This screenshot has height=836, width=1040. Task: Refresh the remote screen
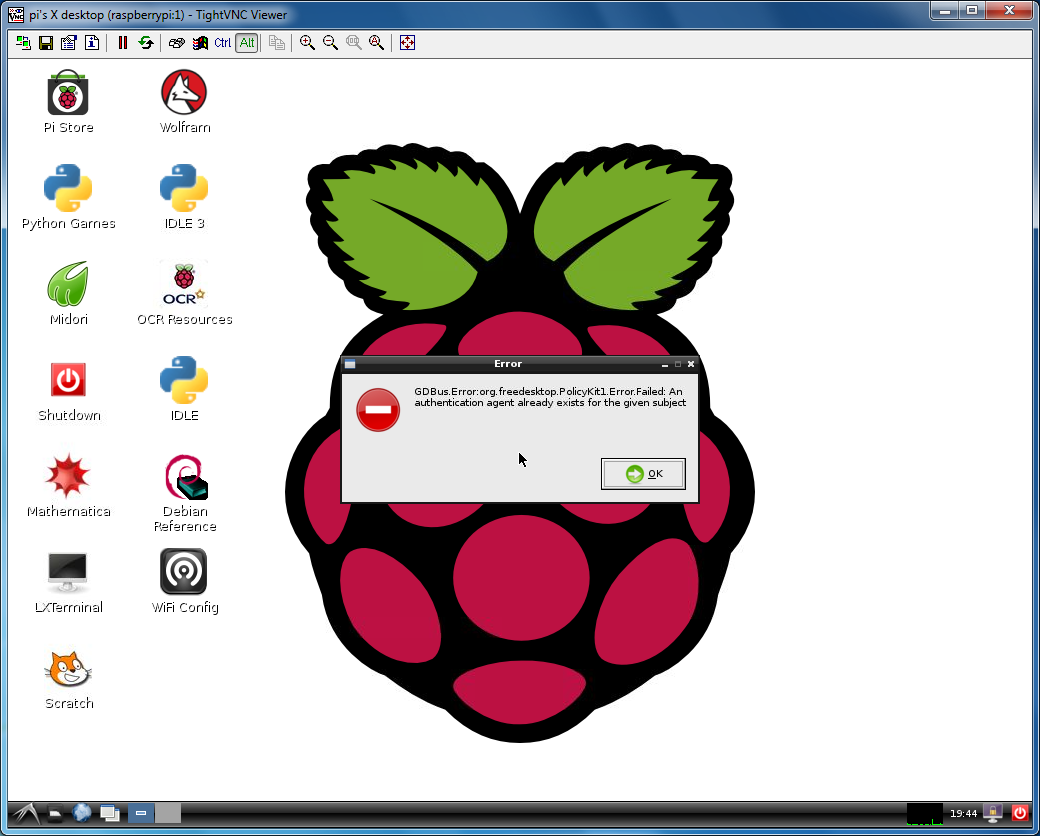point(145,43)
